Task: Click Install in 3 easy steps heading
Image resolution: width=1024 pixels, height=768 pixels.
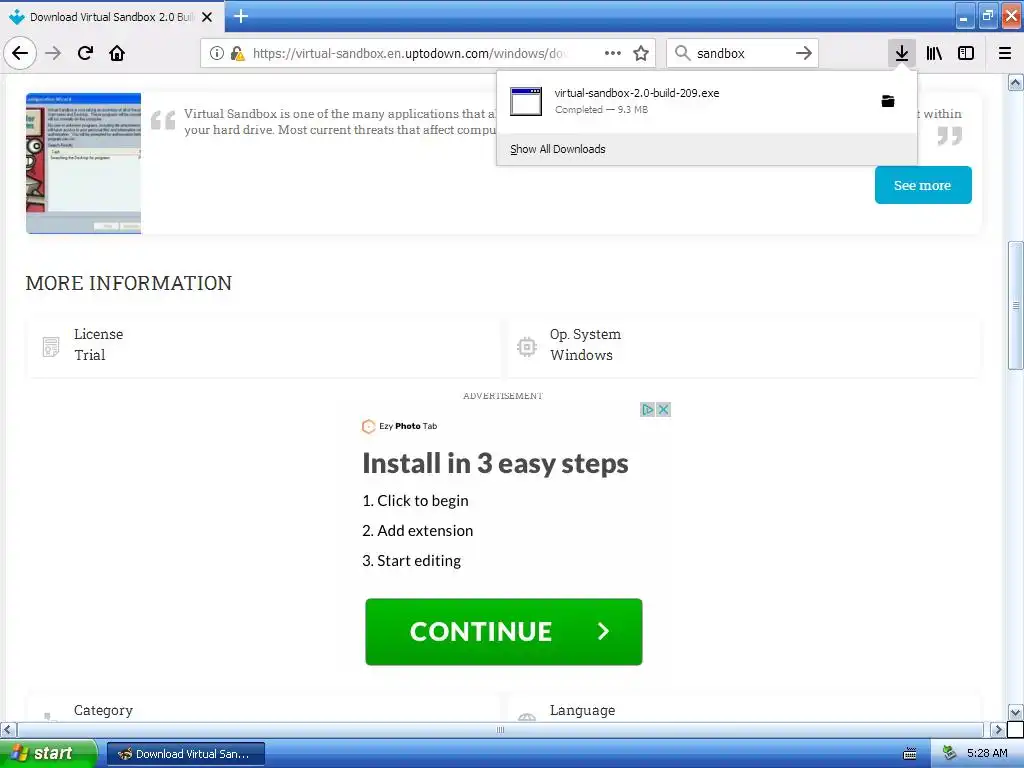Action: tap(495, 464)
